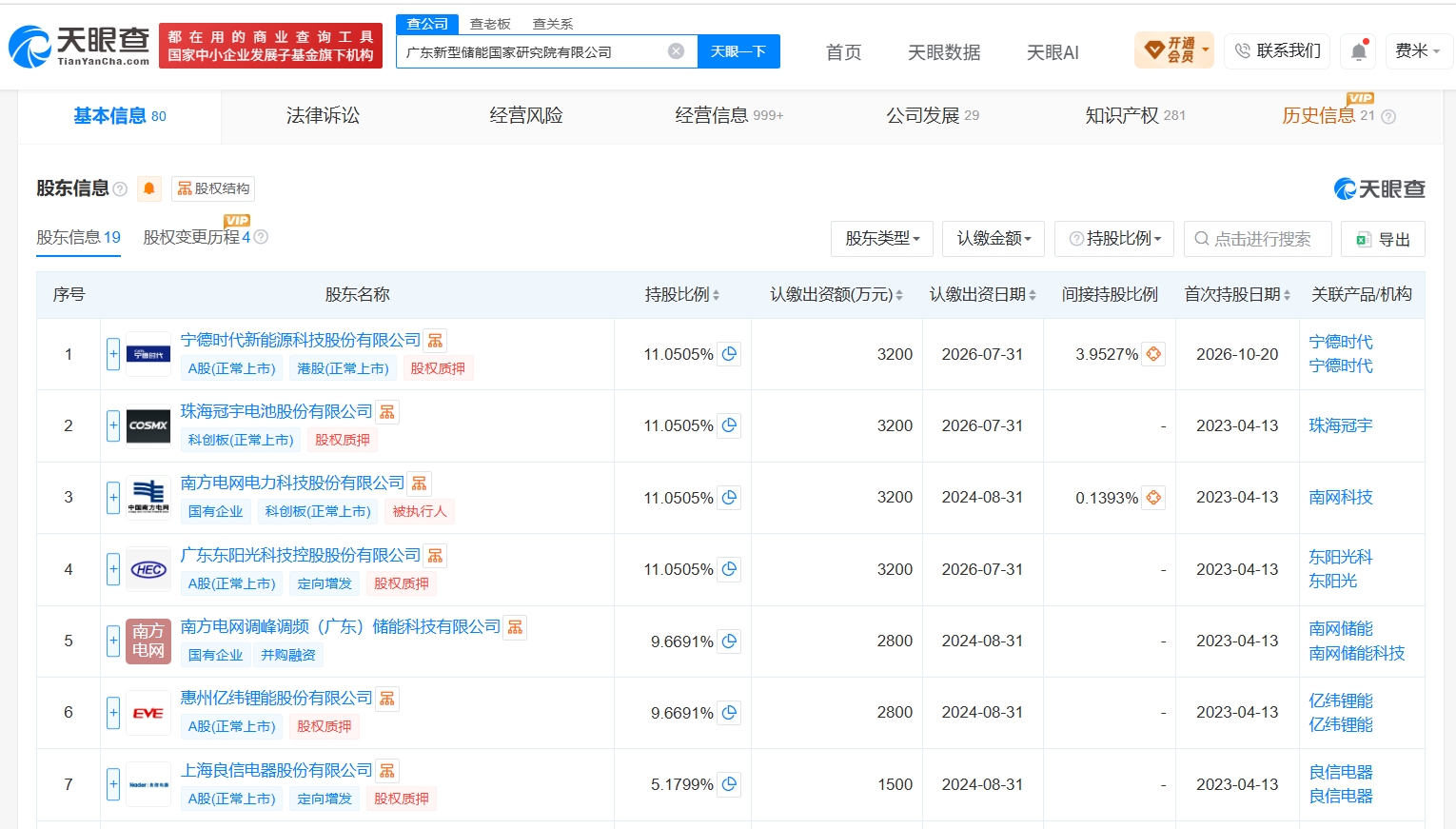Click the help icon beside 历史信息 tab

coord(1388,117)
